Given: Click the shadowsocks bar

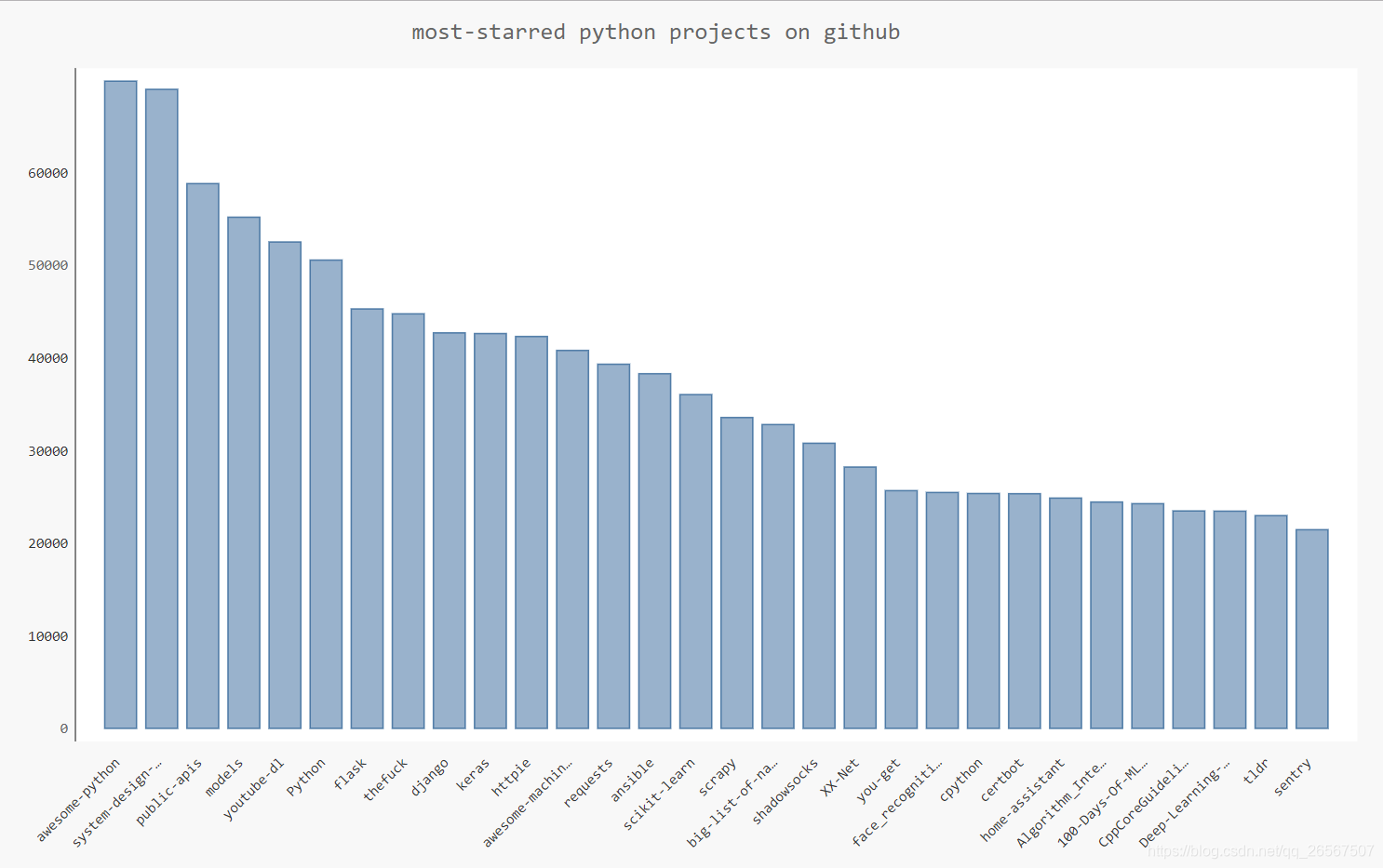Looking at the screenshot, I should 819,586.
